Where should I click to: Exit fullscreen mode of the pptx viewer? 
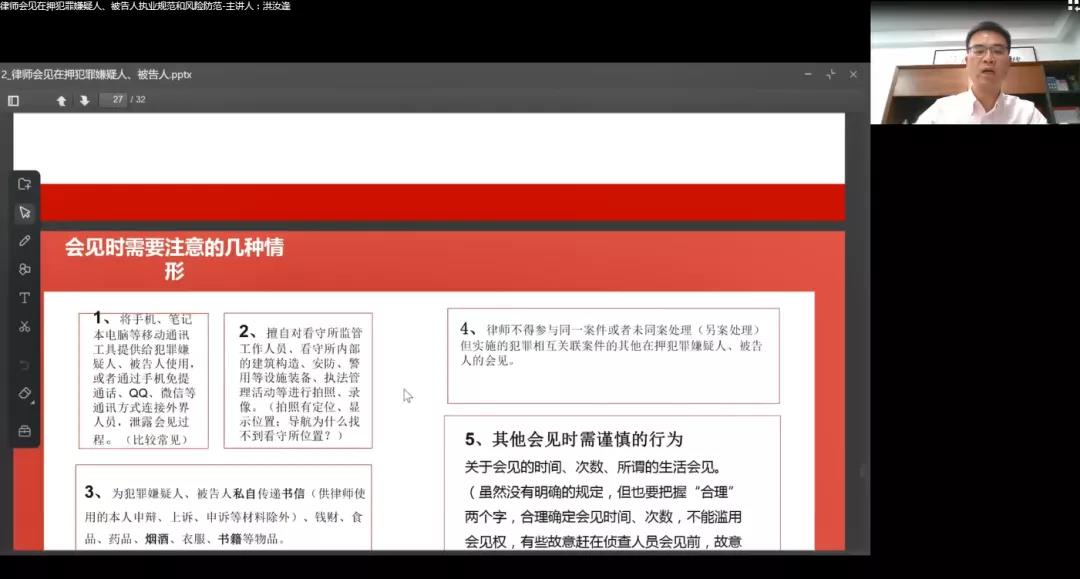(x=830, y=75)
